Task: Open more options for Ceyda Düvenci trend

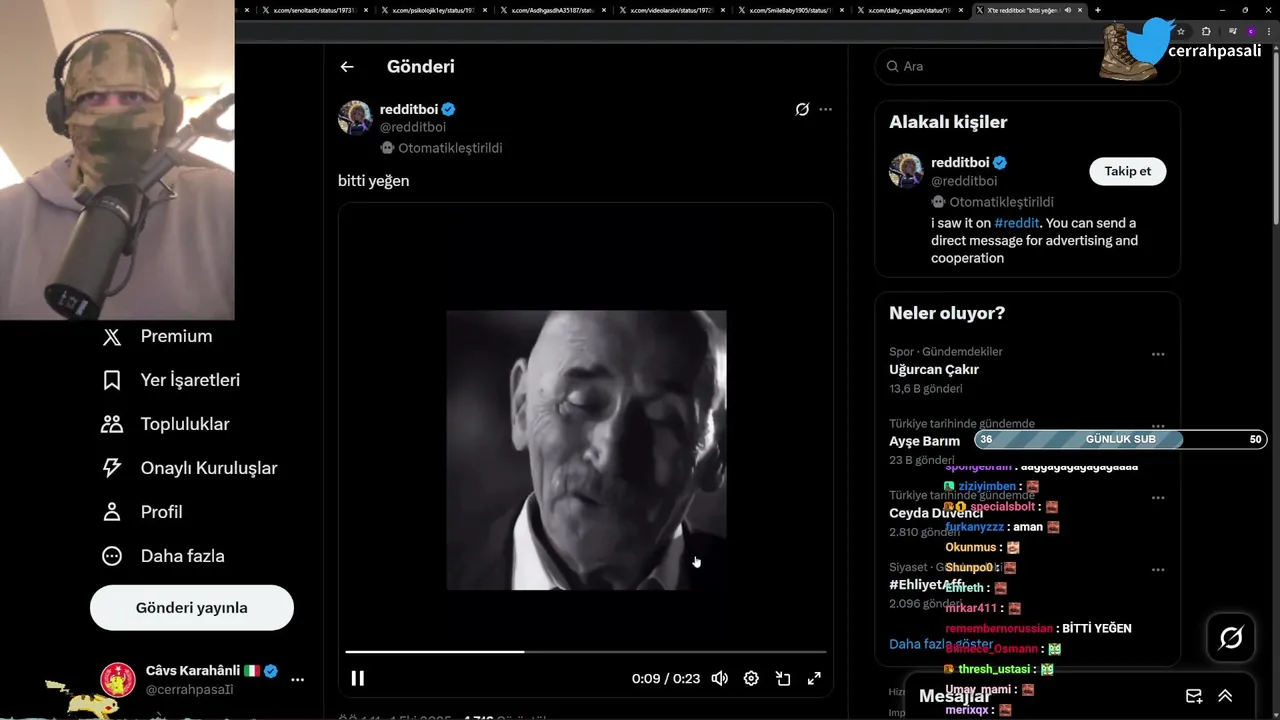Action: click(1158, 498)
